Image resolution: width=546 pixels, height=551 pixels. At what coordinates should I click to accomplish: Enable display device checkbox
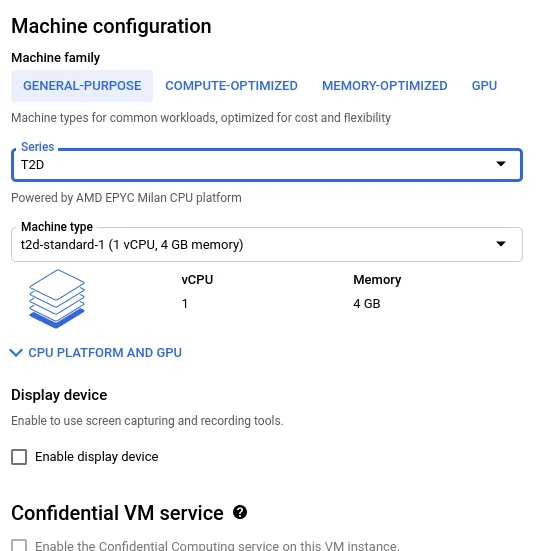(x=19, y=457)
